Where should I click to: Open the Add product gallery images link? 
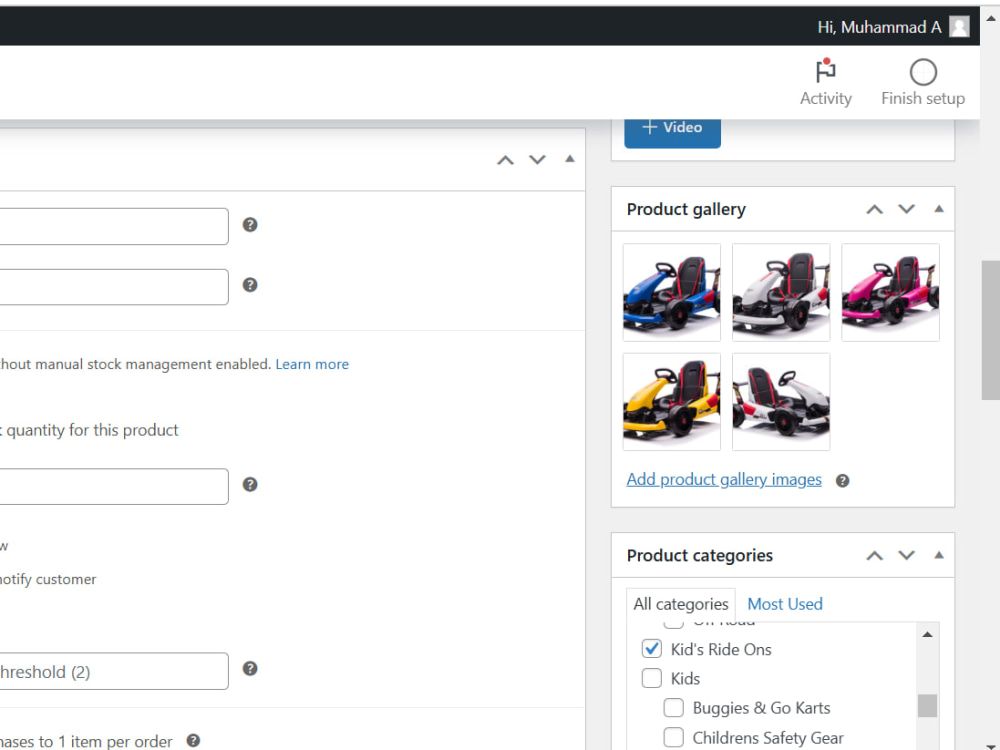[x=724, y=480]
